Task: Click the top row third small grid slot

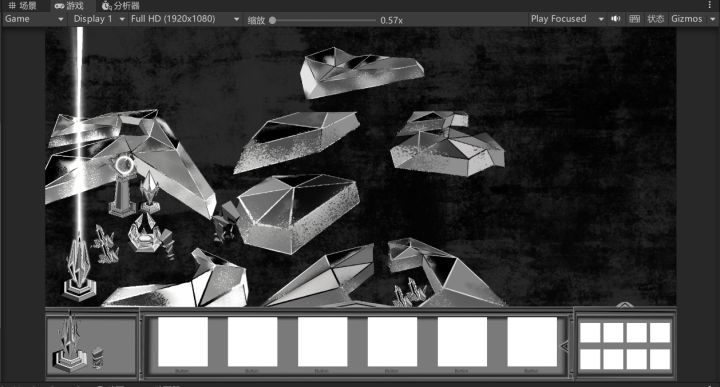Action: (x=636, y=332)
